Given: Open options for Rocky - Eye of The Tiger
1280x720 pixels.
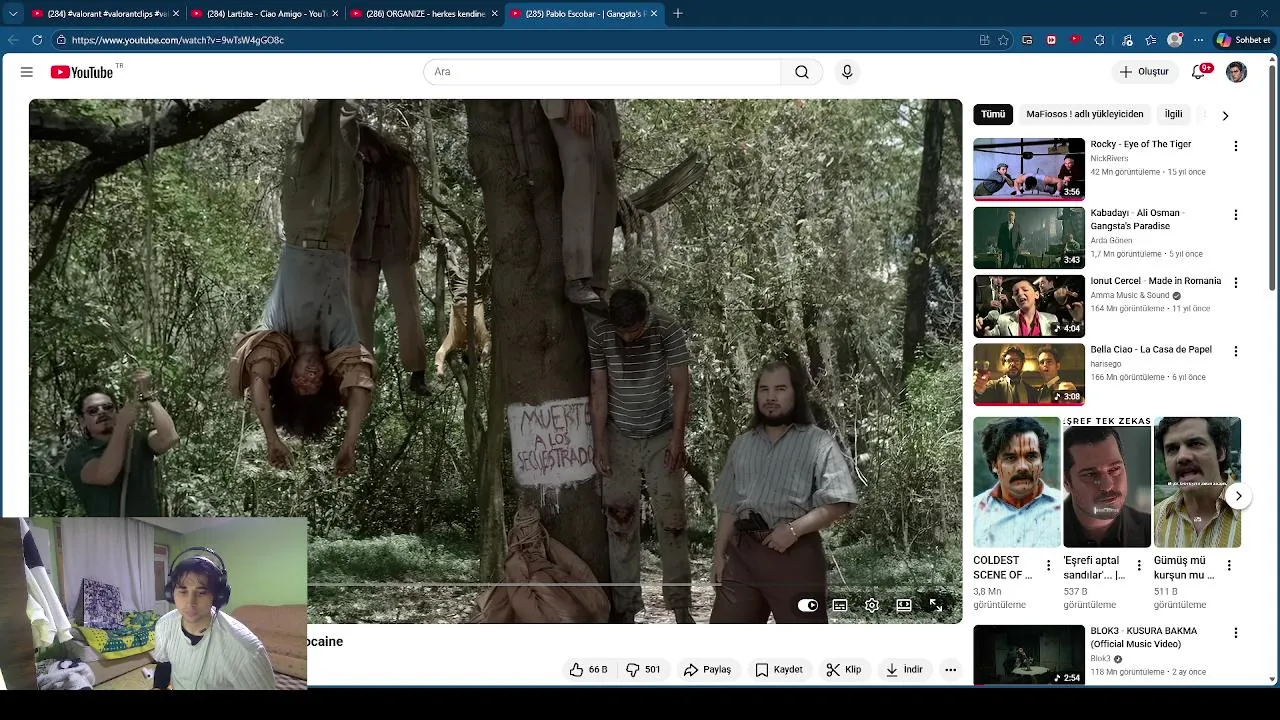Looking at the screenshot, I should (1236, 146).
